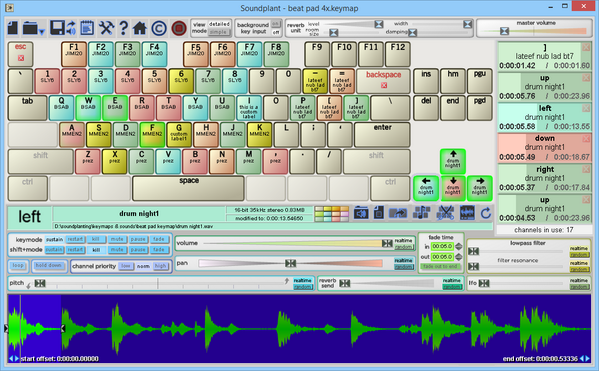This screenshot has height=371, width=599.
Task: Adjust fade out time stepper arrows
Action: click(x=458, y=257)
